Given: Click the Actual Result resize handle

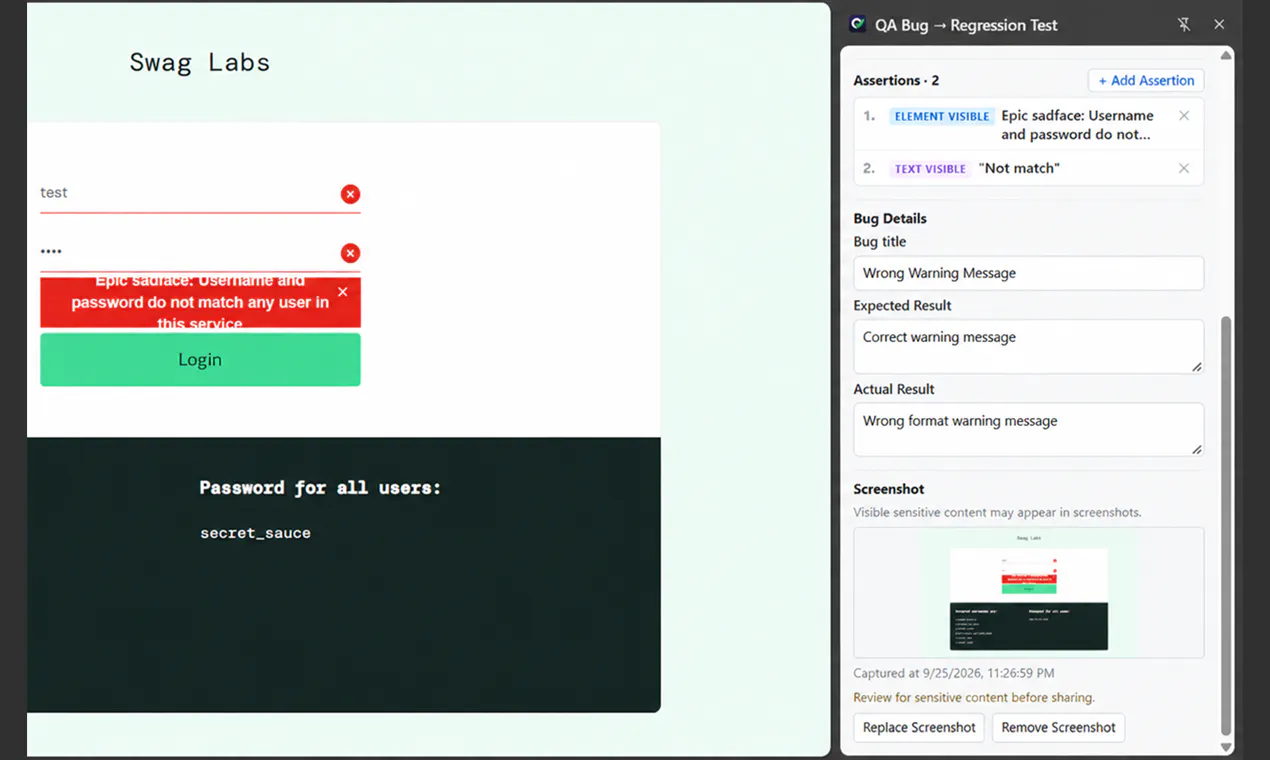Looking at the screenshot, I should pyautogui.click(x=1196, y=450).
